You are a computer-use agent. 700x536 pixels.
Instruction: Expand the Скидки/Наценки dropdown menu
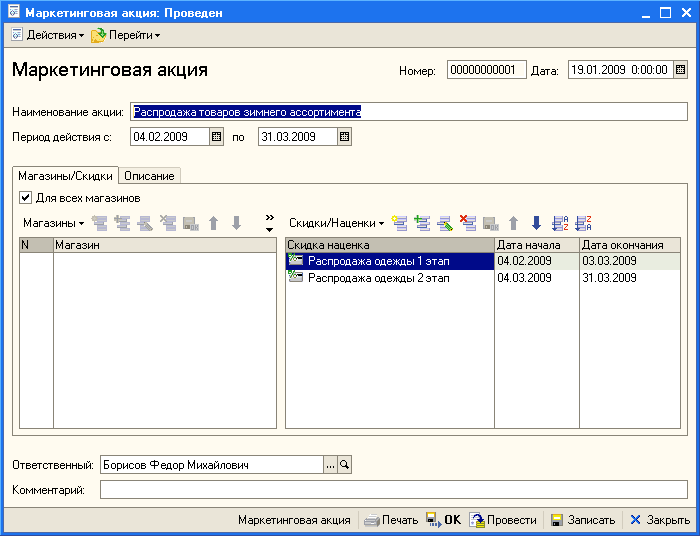tap(336, 223)
